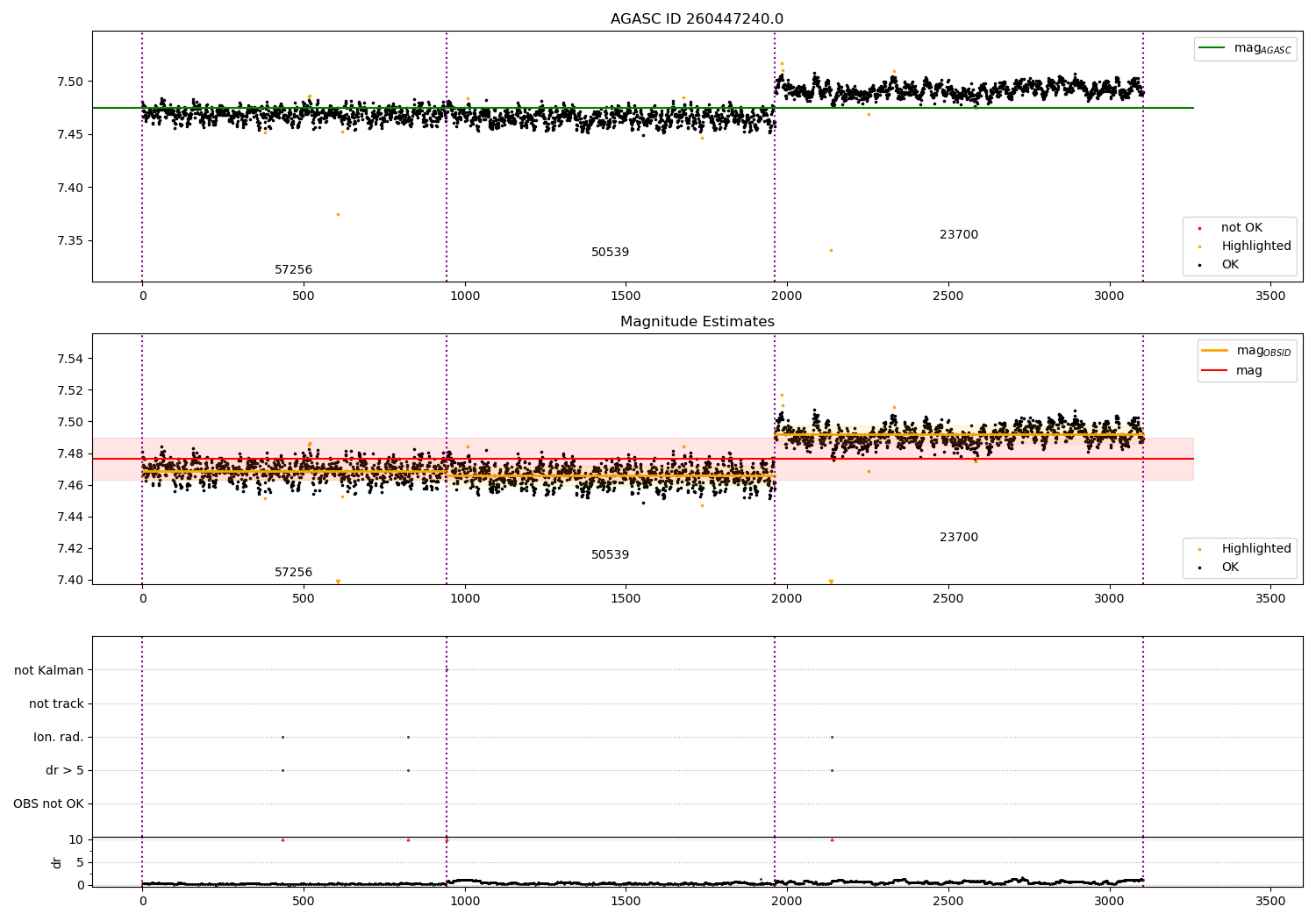Click the 'not track' y-axis label
The width and height of the screenshot is (1316, 921).
pos(56,703)
